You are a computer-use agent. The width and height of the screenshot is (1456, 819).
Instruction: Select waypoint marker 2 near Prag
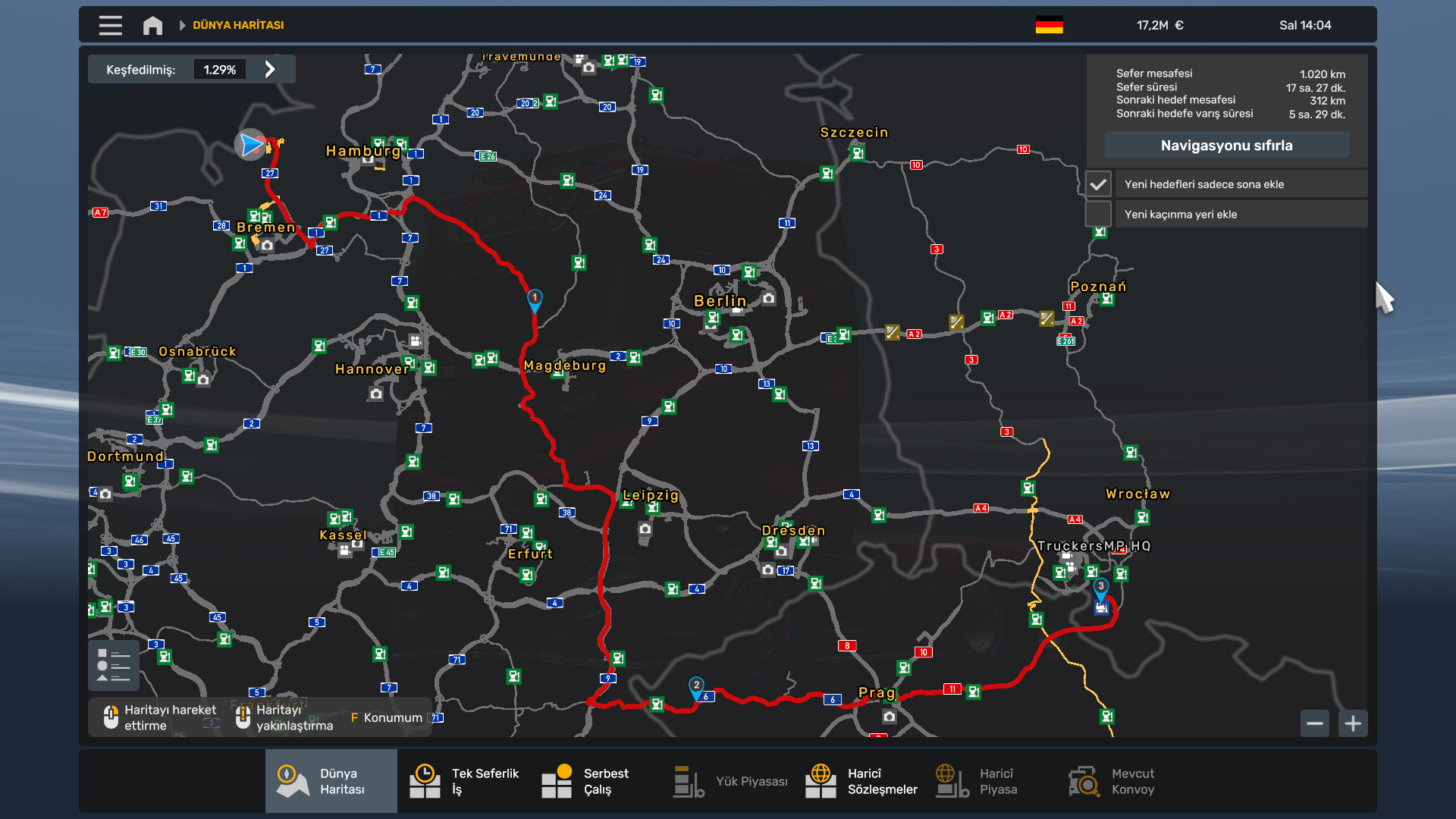coord(696,686)
